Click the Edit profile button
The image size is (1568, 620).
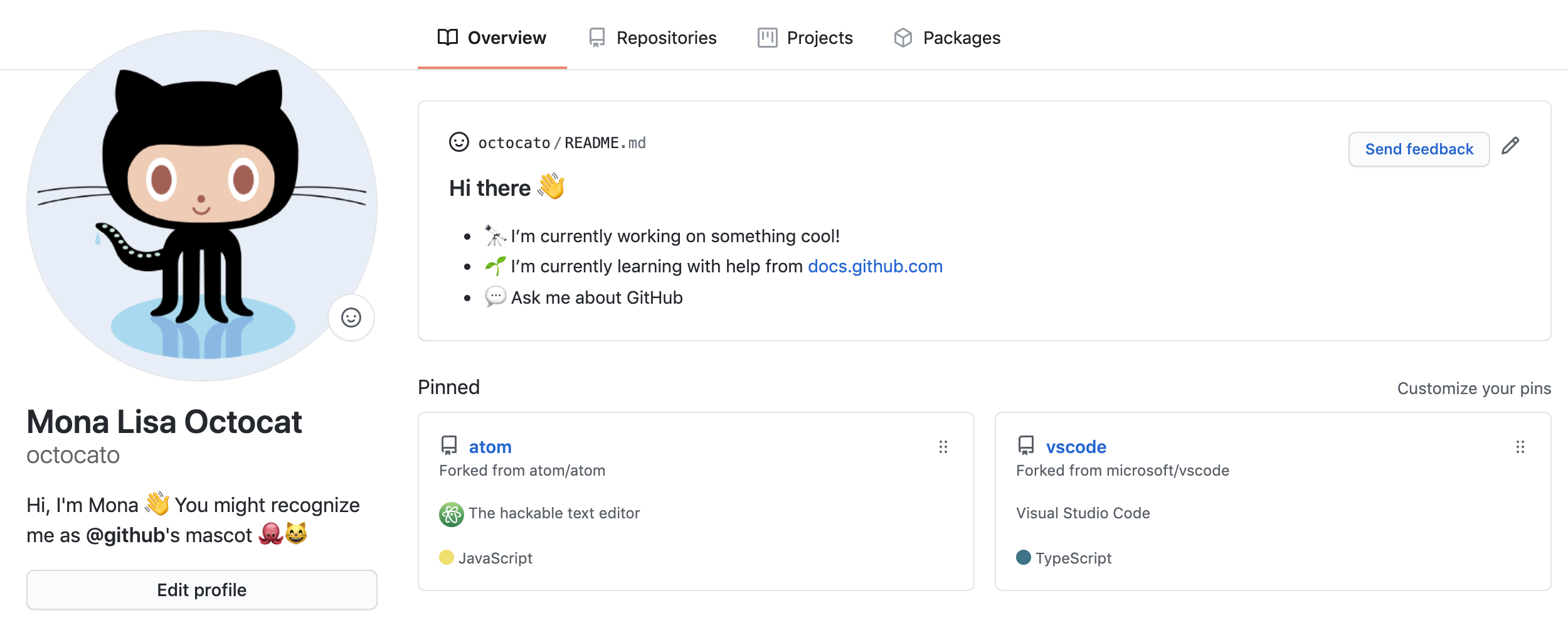[x=201, y=589]
